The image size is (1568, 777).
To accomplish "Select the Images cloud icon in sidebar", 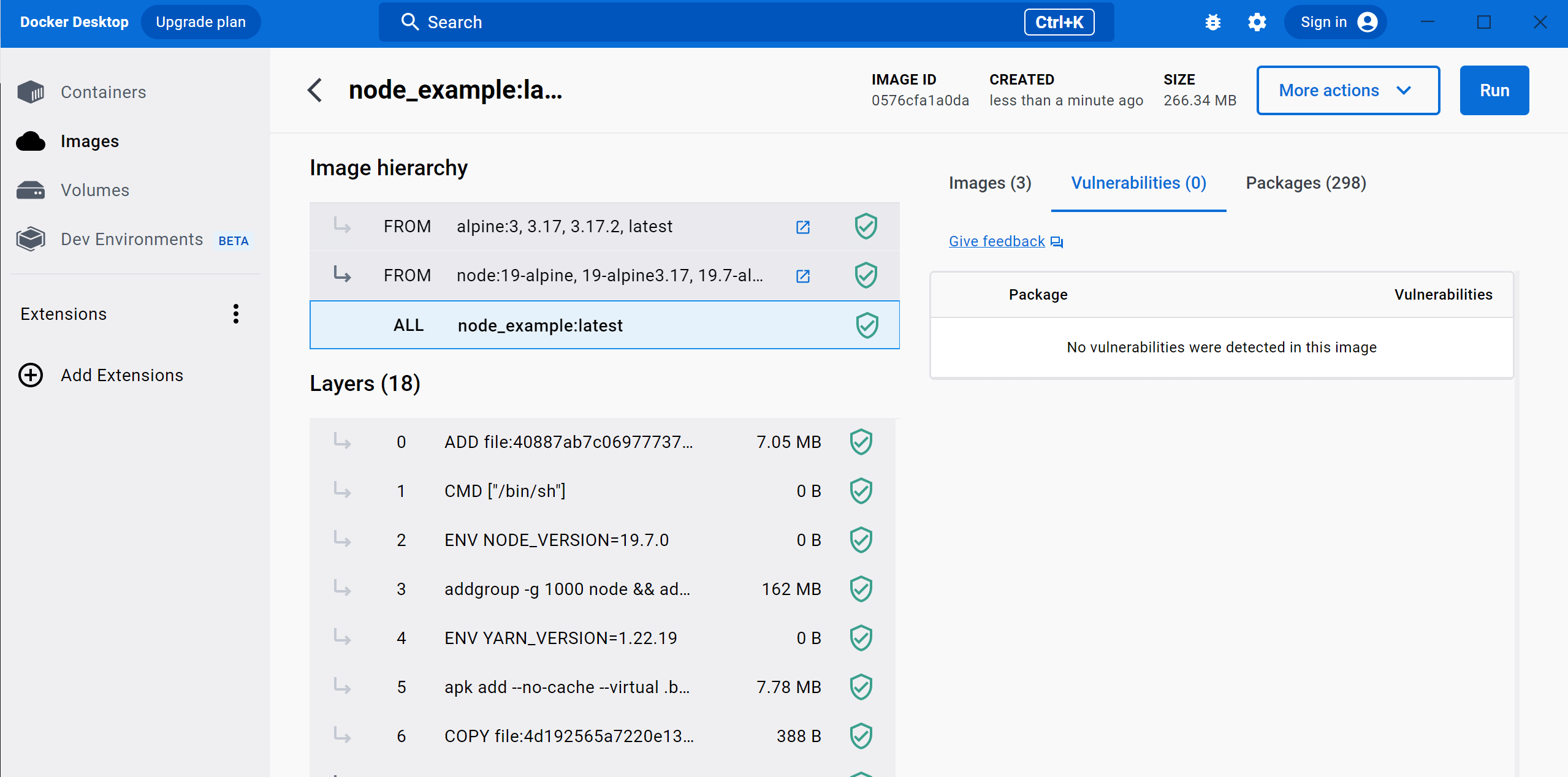I will tap(31, 141).
